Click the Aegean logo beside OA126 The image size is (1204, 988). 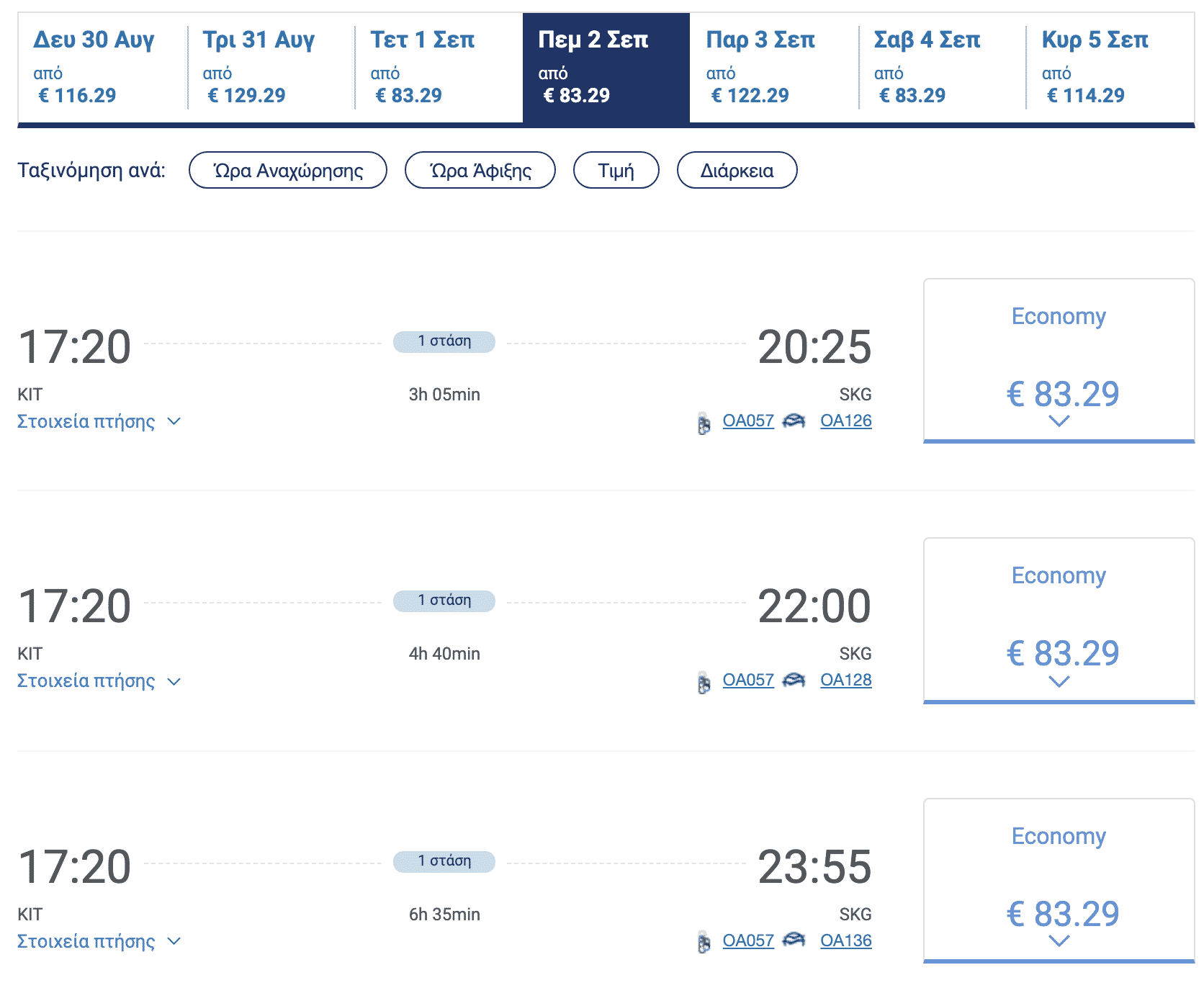(794, 421)
